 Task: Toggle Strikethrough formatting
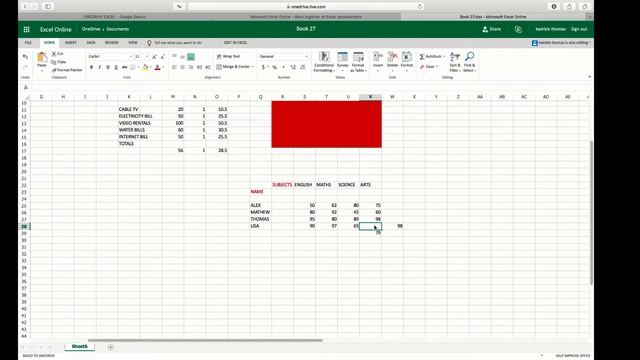124,67
